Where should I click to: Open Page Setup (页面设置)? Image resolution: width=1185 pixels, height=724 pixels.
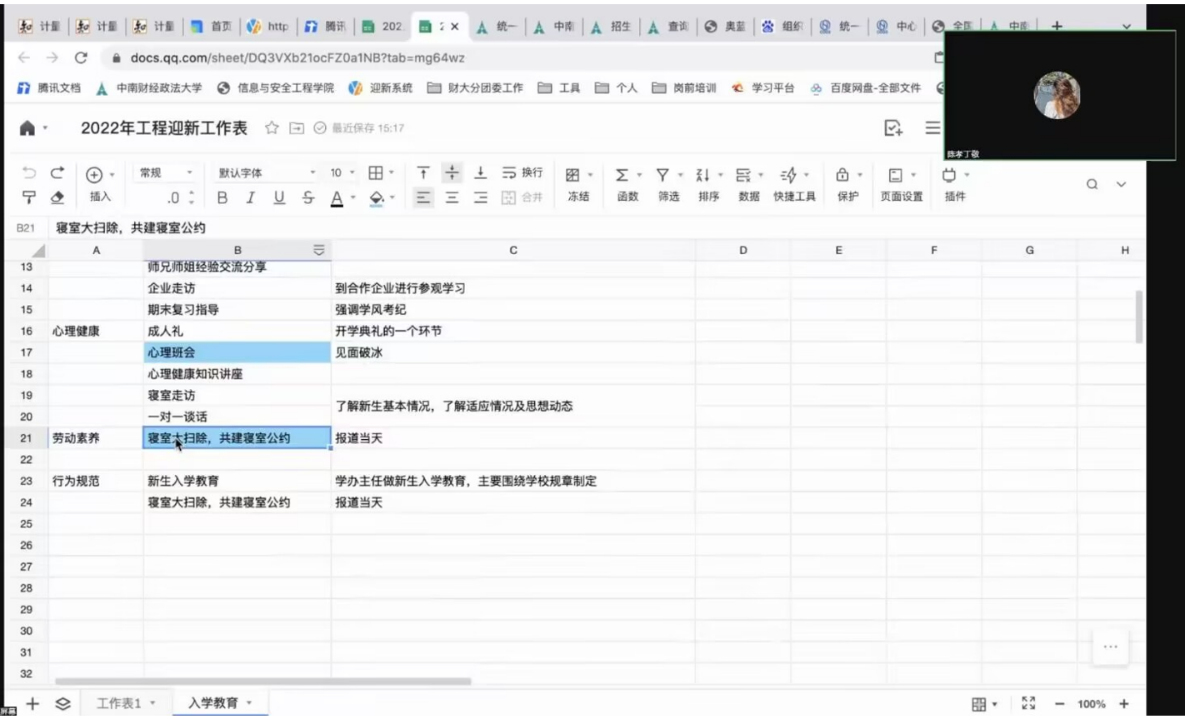pos(901,184)
